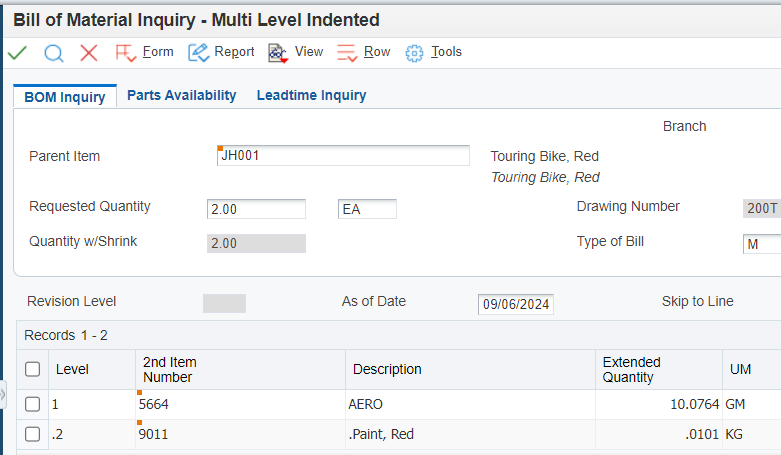
Task: Click the magnifier Find icon
Action: tap(54, 53)
